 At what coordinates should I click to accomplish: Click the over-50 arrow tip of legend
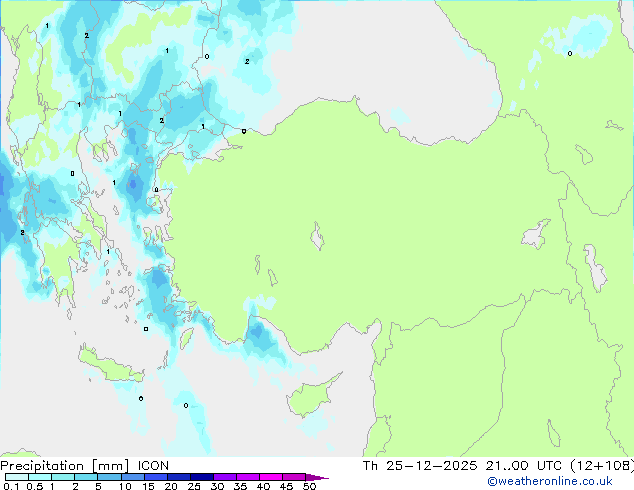pyautogui.click(x=317, y=477)
